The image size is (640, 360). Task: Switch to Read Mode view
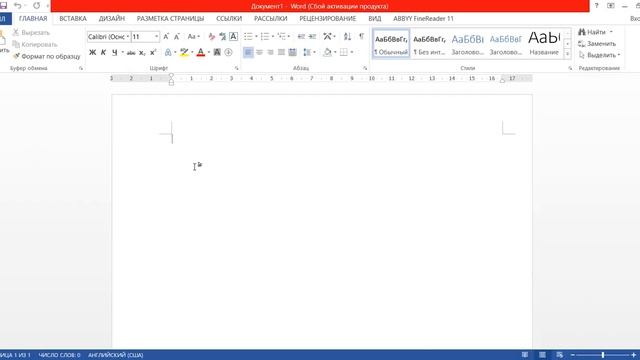525,355
